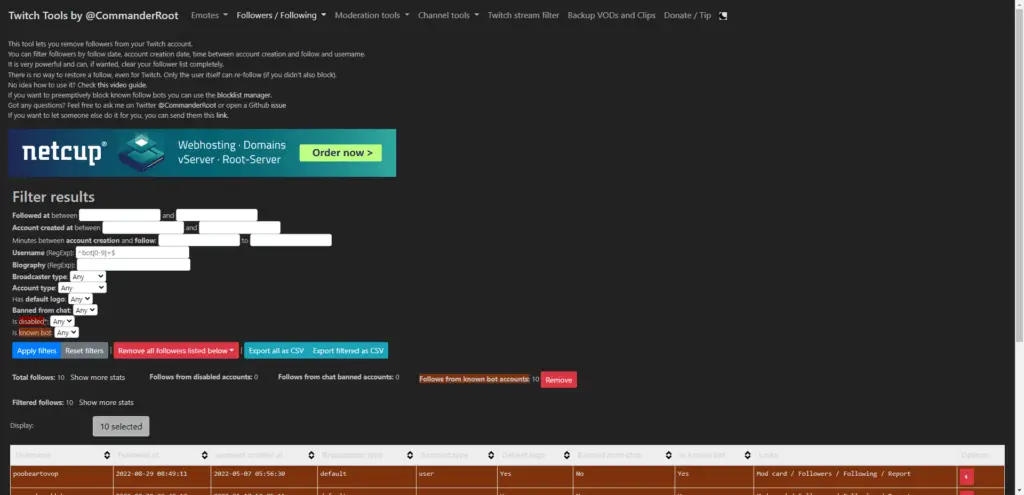The image size is (1024, 495).
Task: Remove follows from known bot accounts
Action: point(558,380)
